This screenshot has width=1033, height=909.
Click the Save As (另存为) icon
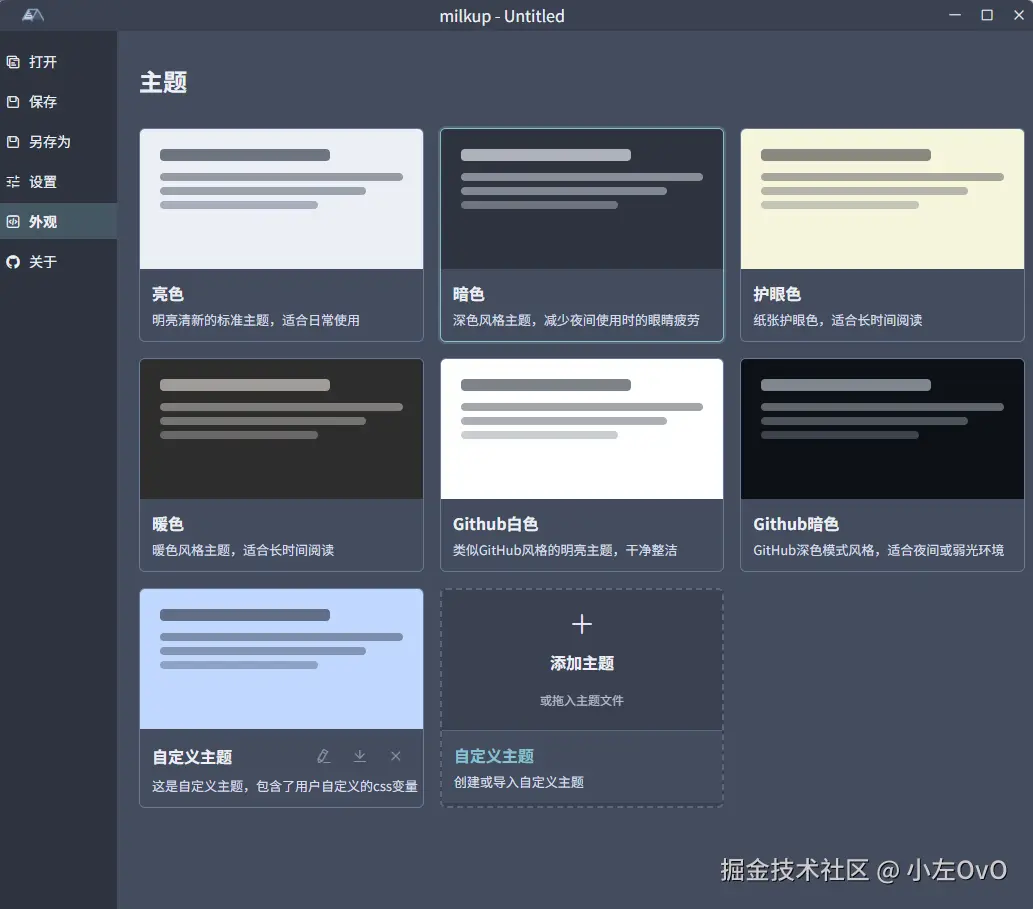(13, 142)
